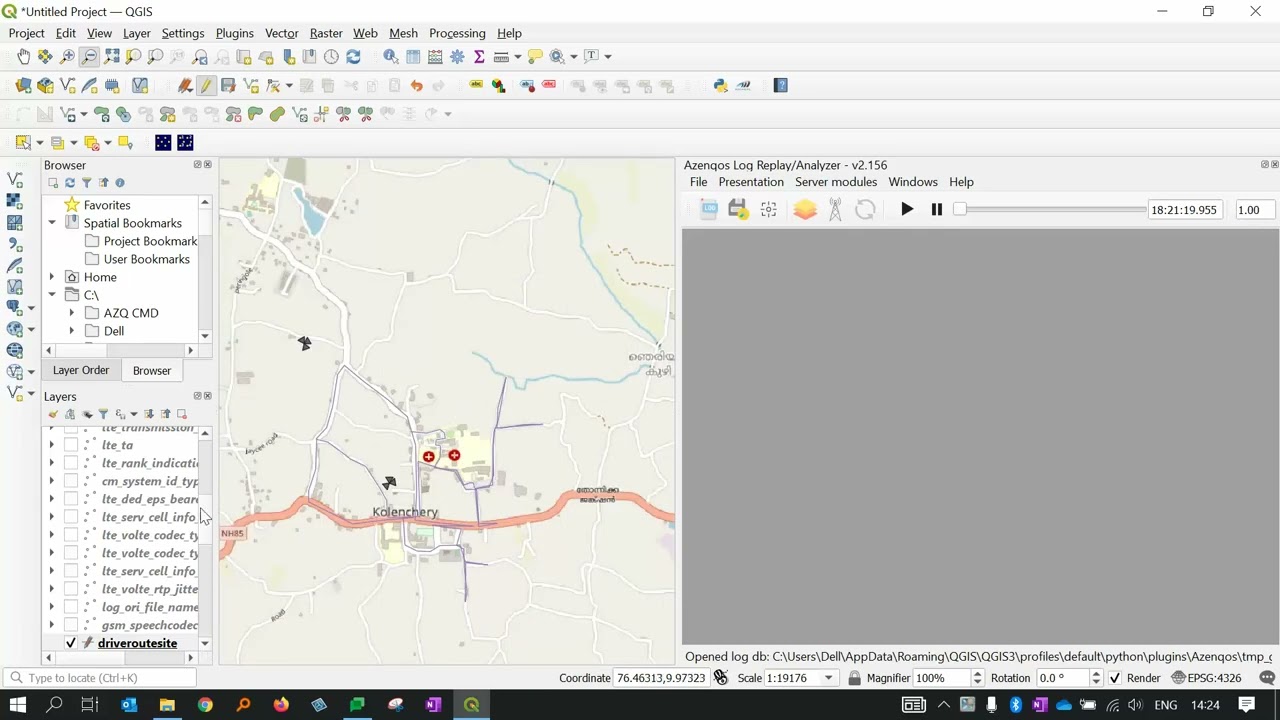Toggle visibility of lte_ta layer
This screenshot has height=720, width=1280.
pyautogui.click(x=71, y=445)
